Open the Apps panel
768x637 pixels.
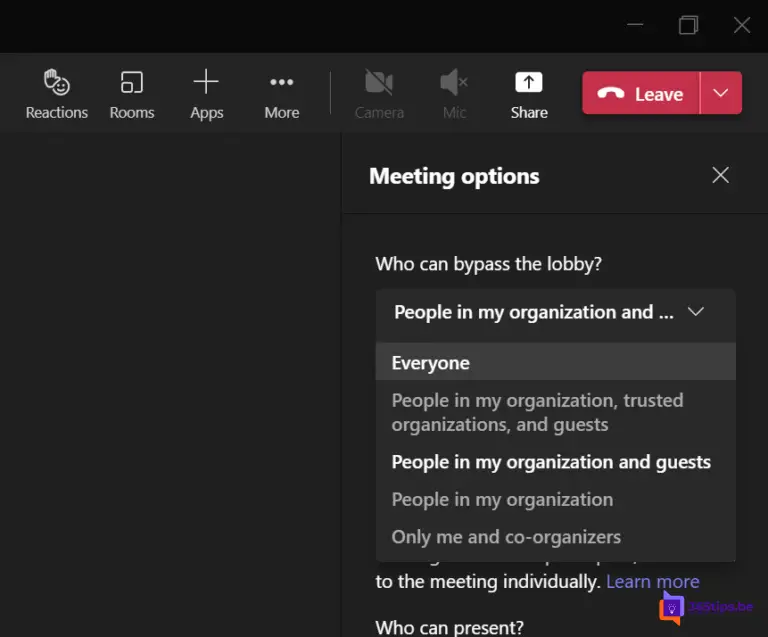pos(206,94)
